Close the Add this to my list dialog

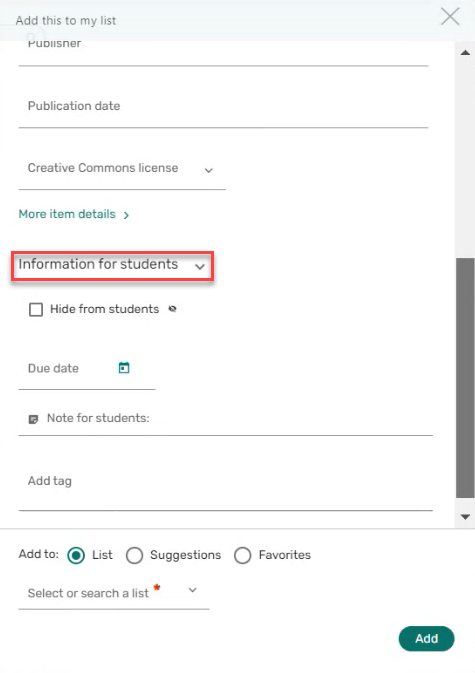coord(450,18)
